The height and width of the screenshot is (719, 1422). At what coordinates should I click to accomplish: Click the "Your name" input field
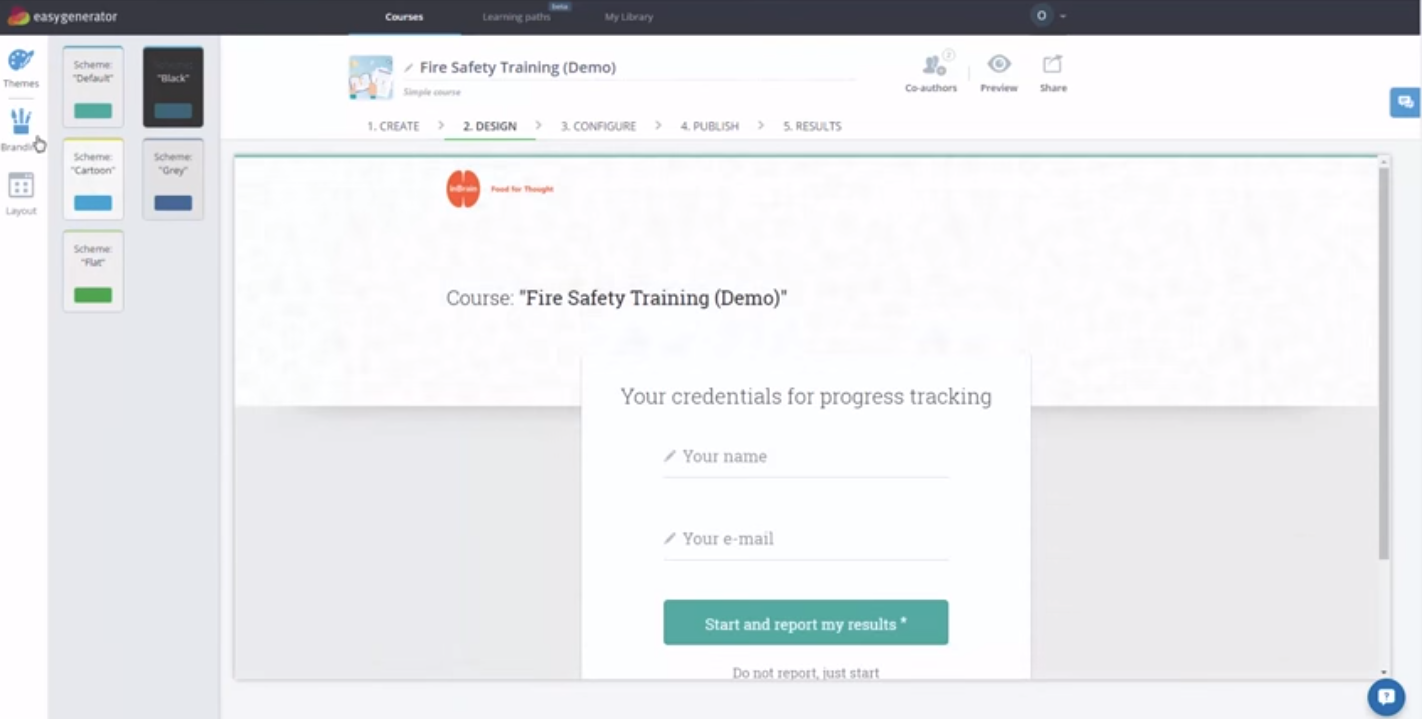point(806,457)
